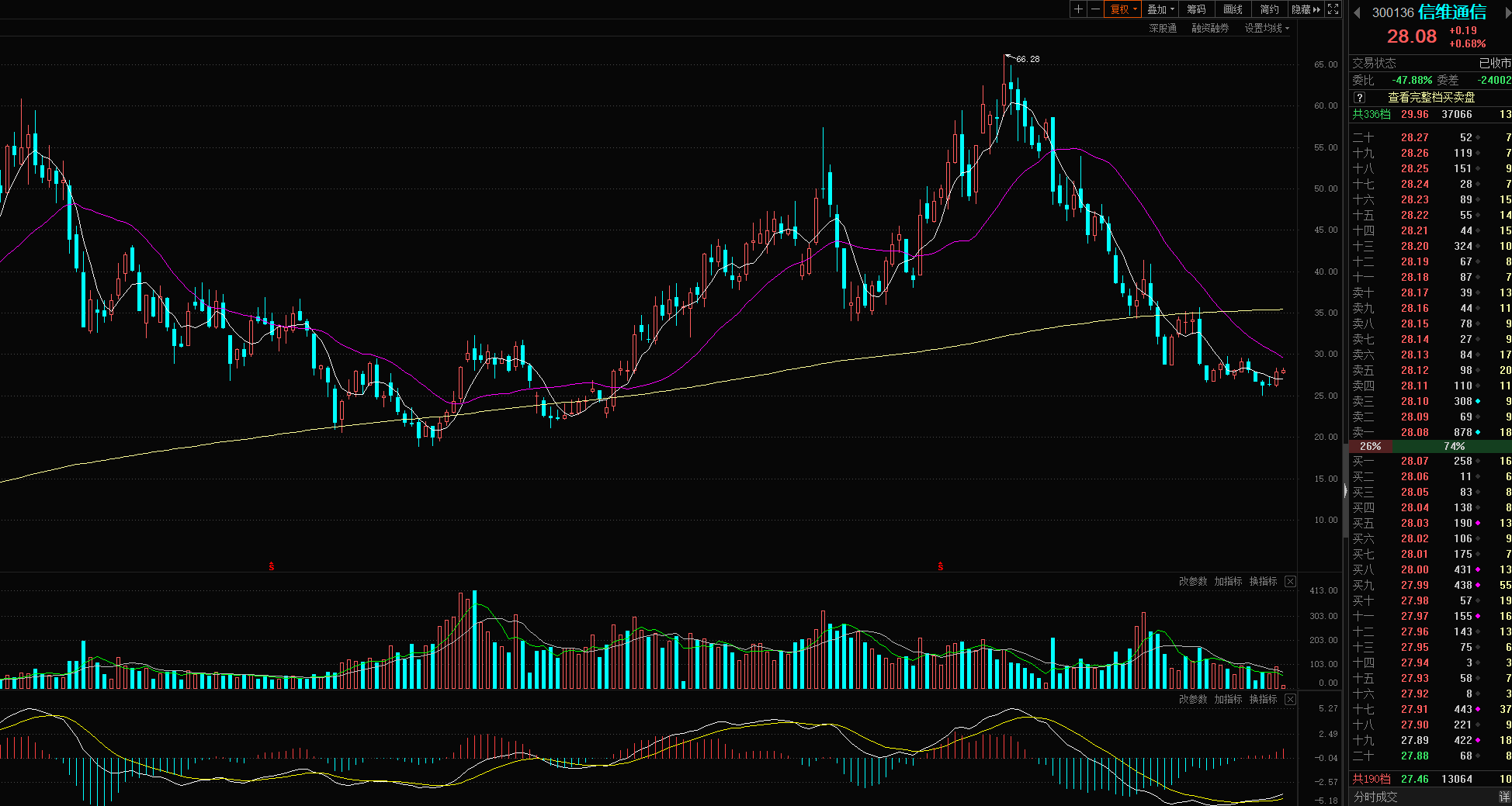Viewport: 1512px width, 806px height.
Task: Click the 委比 -47.88% value
Action: tap(1412, 80)
